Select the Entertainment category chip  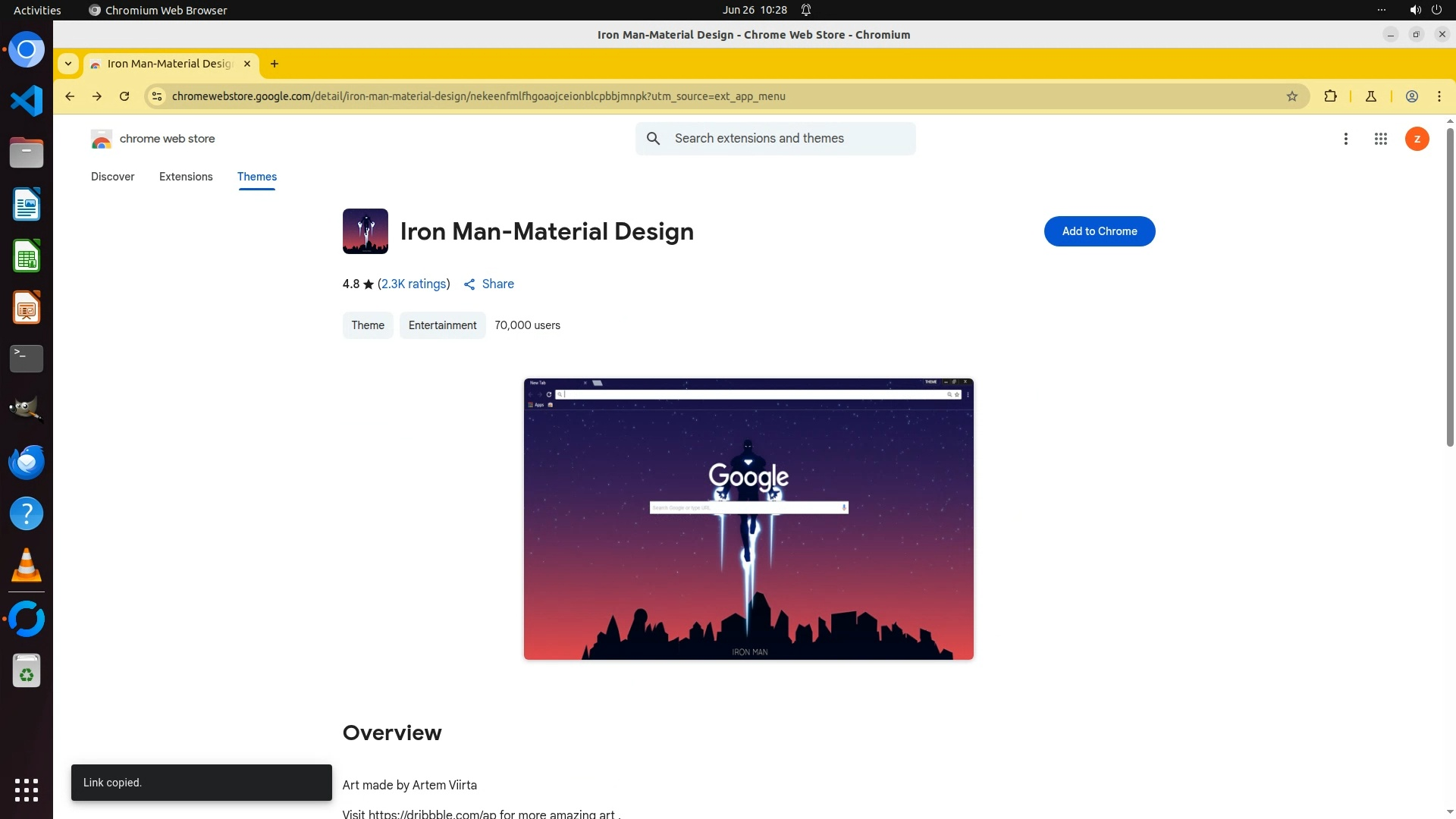pos(442,325)
